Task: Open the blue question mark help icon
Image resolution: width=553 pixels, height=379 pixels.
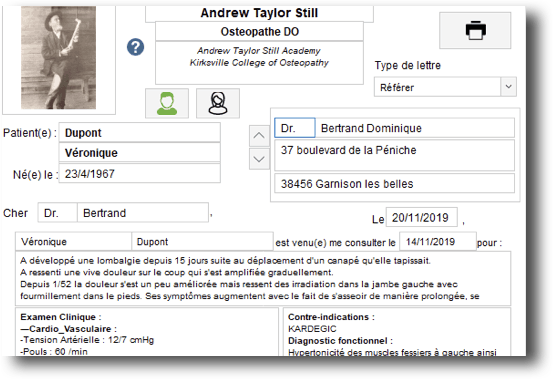Action: (x=135, y=47)
